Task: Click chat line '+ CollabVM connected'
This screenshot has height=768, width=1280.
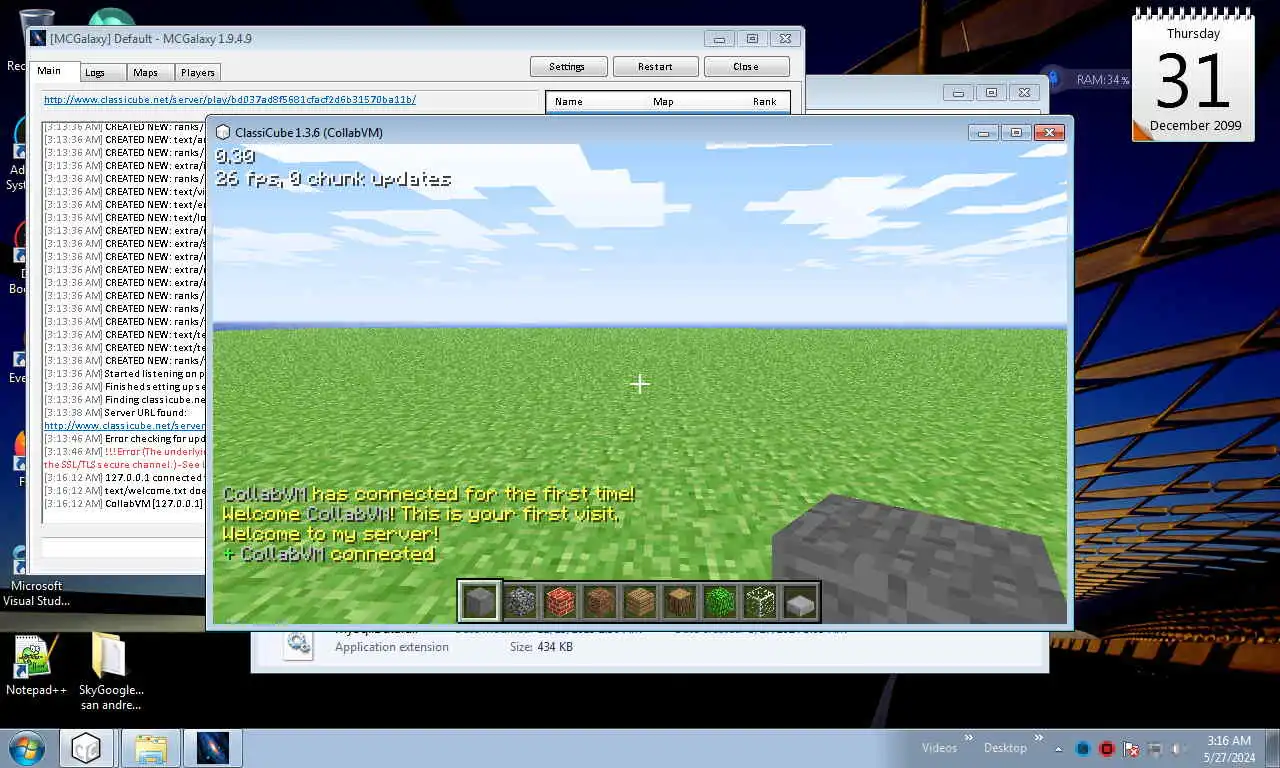Action: pos(328,554)
